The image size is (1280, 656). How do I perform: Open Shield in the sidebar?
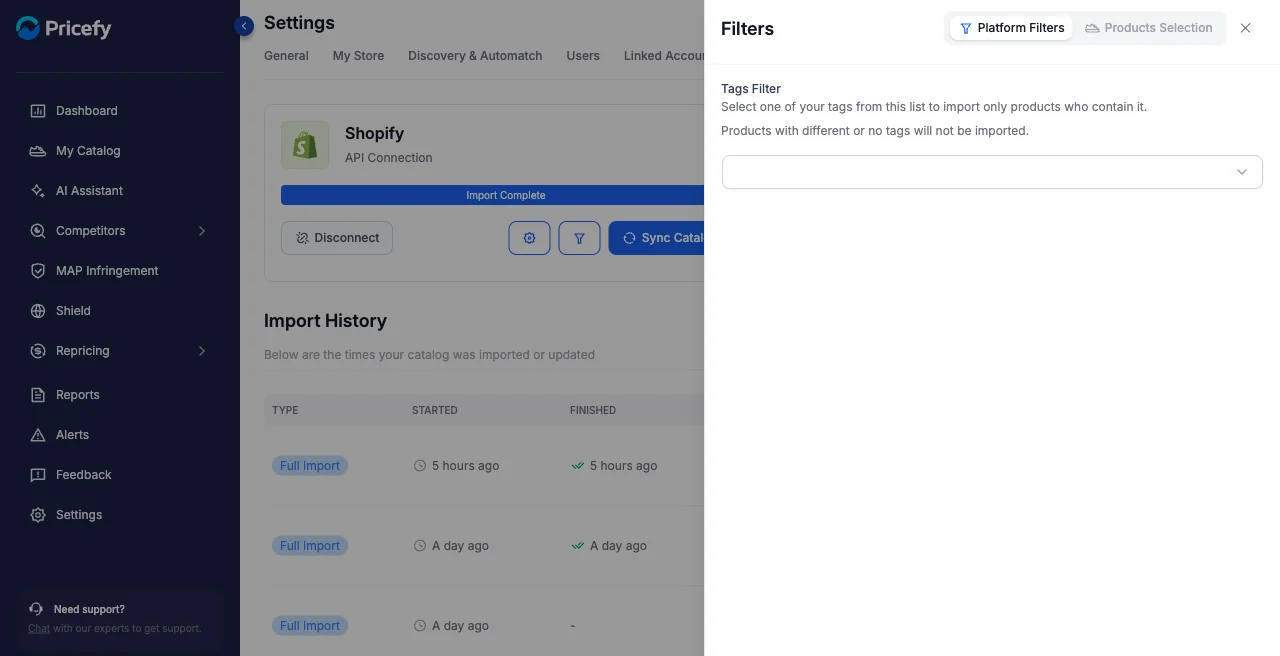73,311
